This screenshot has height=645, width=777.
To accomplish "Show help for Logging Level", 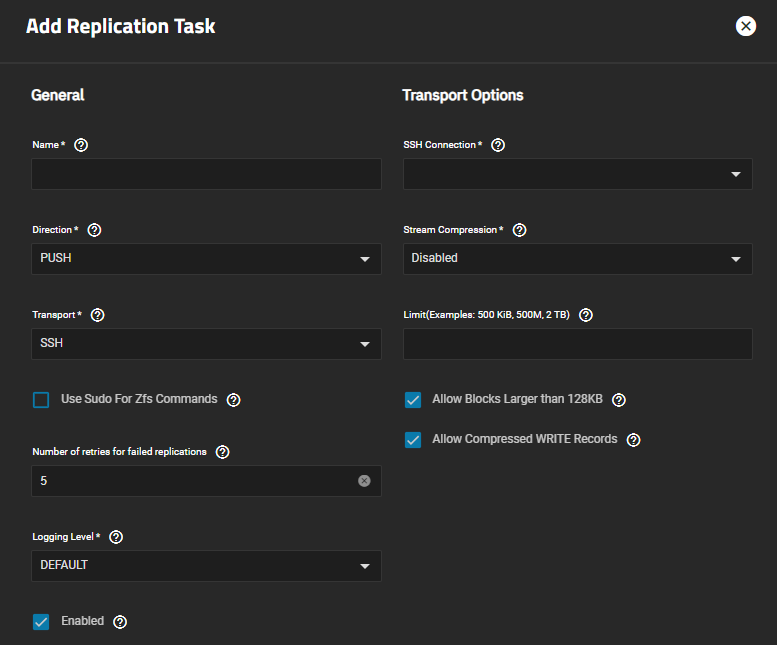I will coord(116,537).
